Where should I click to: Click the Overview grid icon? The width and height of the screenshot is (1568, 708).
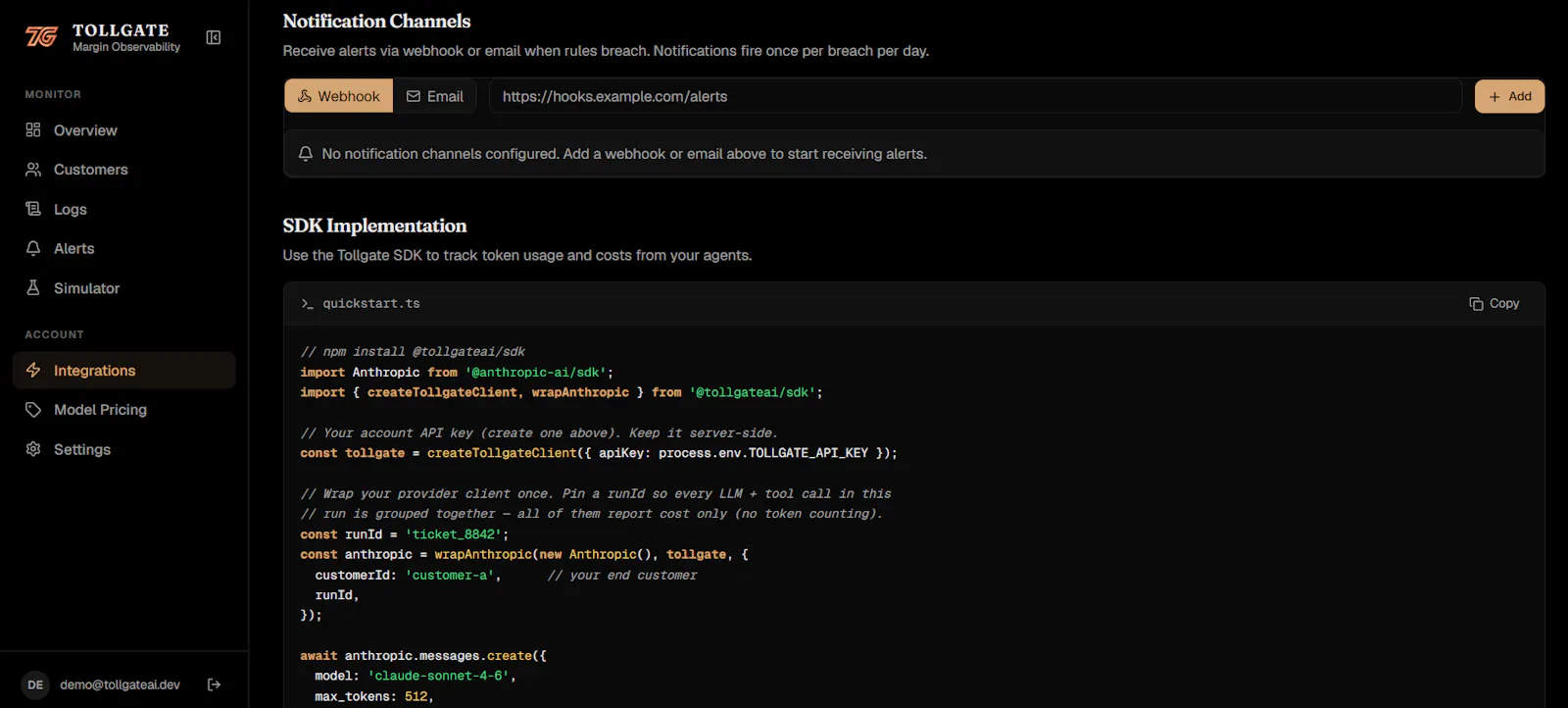[33, 130]
